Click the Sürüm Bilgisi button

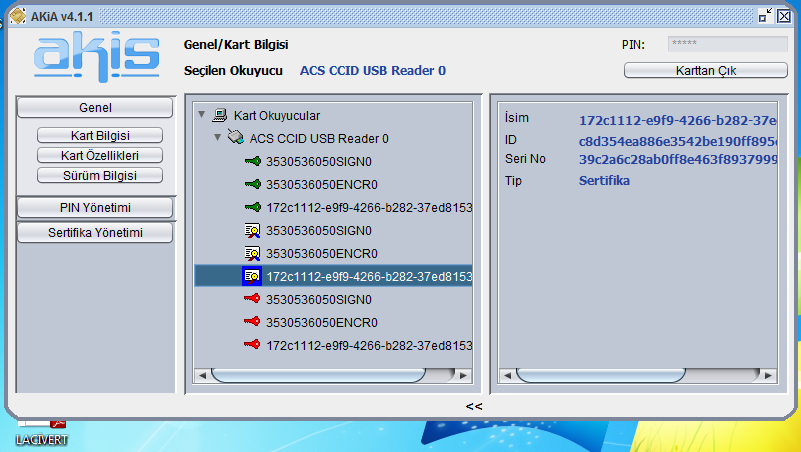pyautogui.click(x=100, y=175)
